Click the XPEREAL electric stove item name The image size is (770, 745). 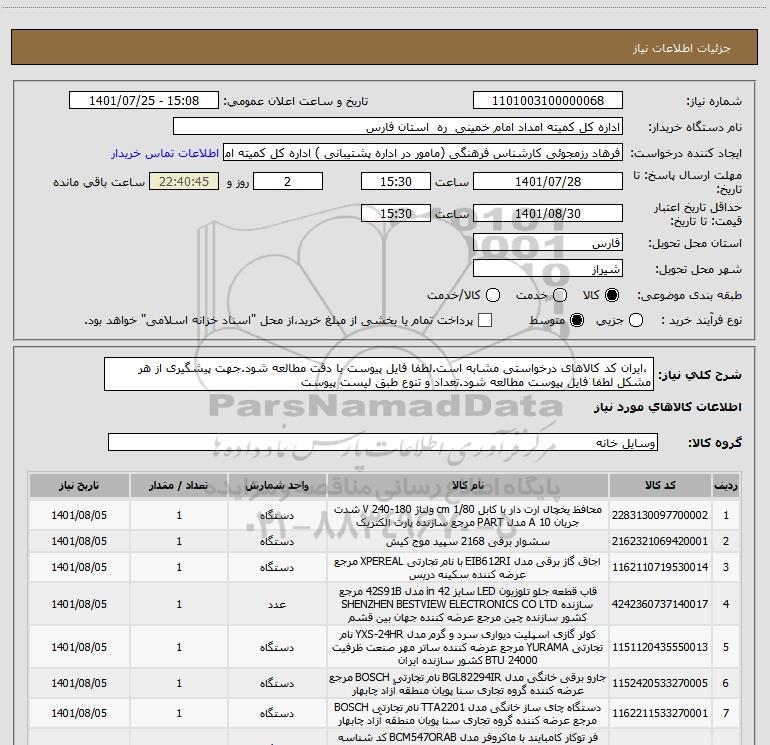pos(468,568)
